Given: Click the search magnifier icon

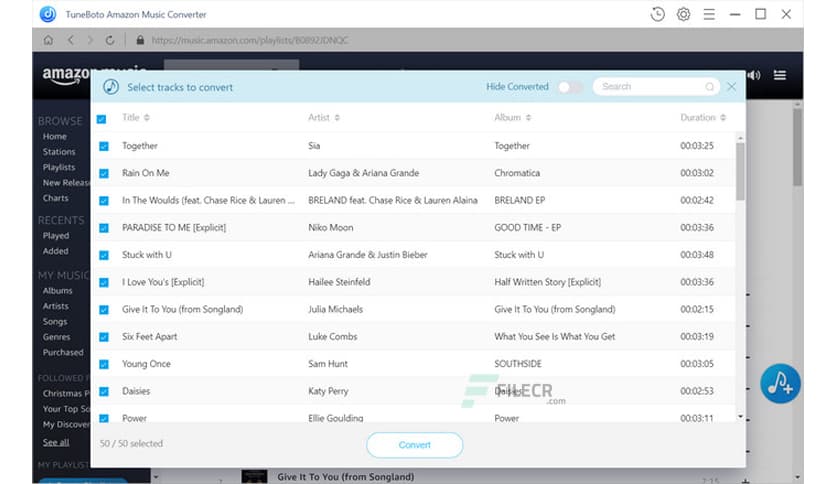Looking at the screenshot, I should tap(710, 87).
